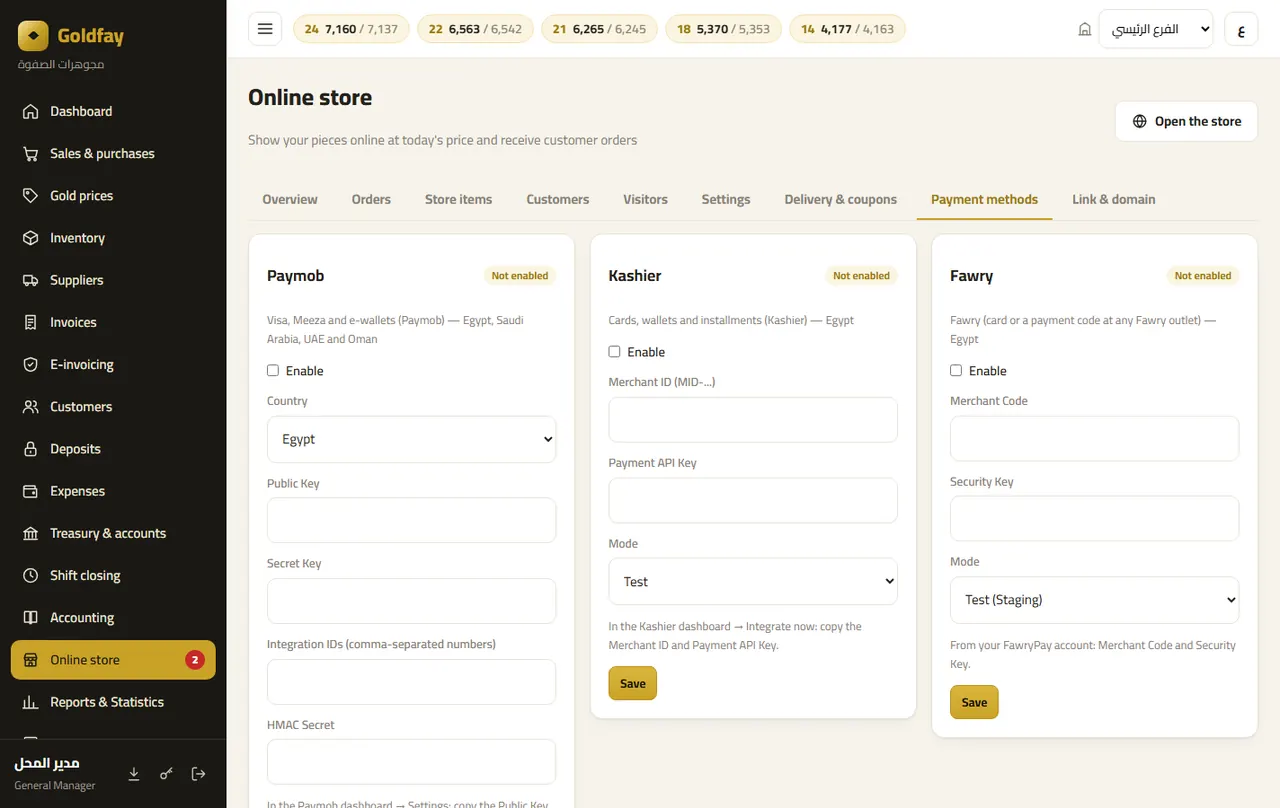Click the Inventory box icon
This screenshot has height=808, width=1280.
31,238
